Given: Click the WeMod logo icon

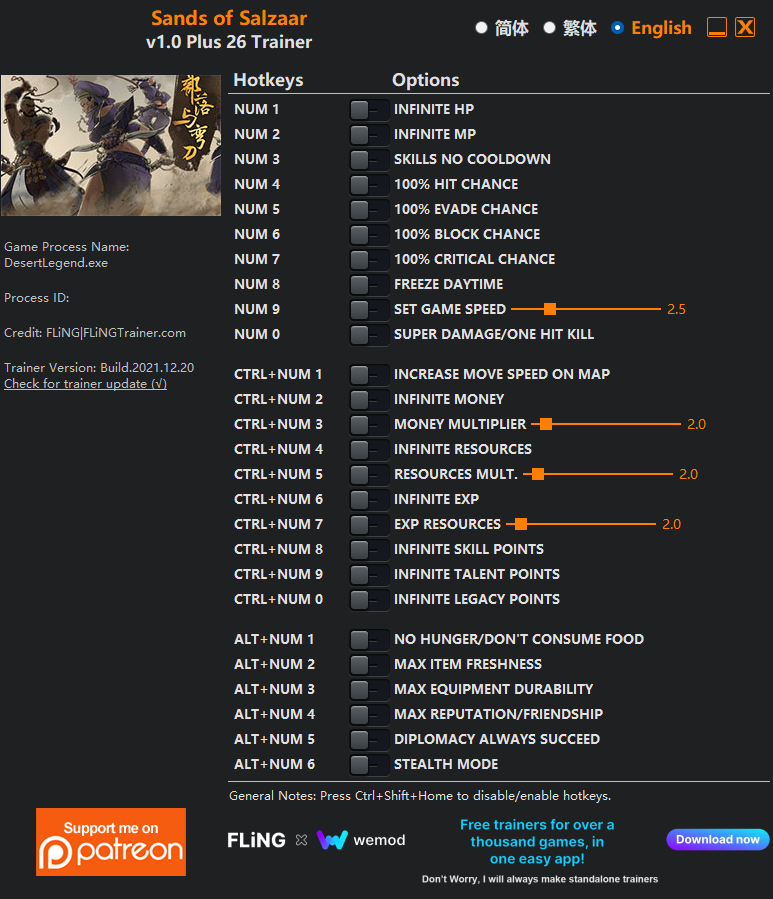Looking at the screenshot, I should (x=333, y=840).
